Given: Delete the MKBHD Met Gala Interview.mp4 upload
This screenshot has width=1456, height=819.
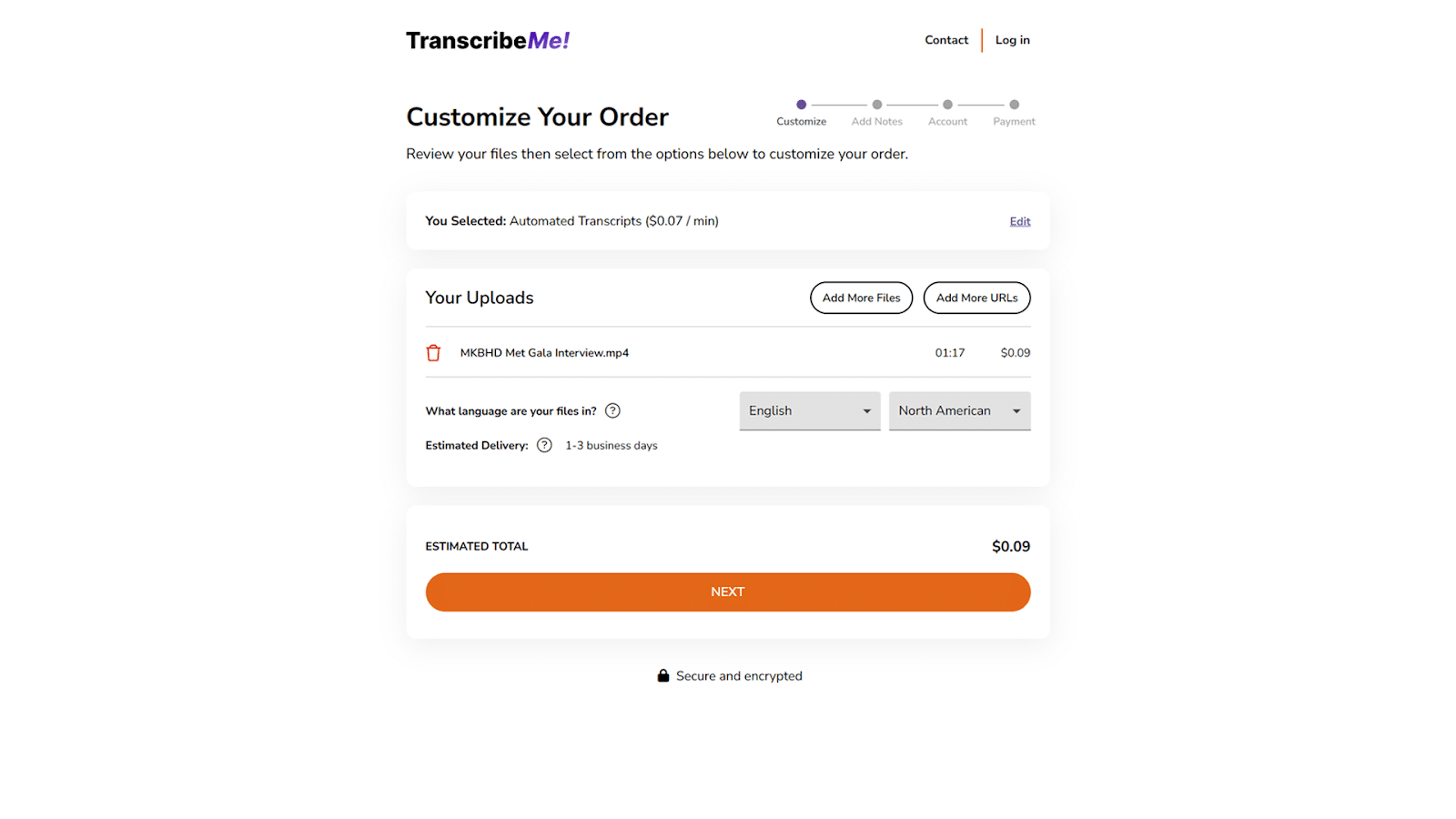Looking at the screenshot, I should pyautogui.click(x=433, y=353).
